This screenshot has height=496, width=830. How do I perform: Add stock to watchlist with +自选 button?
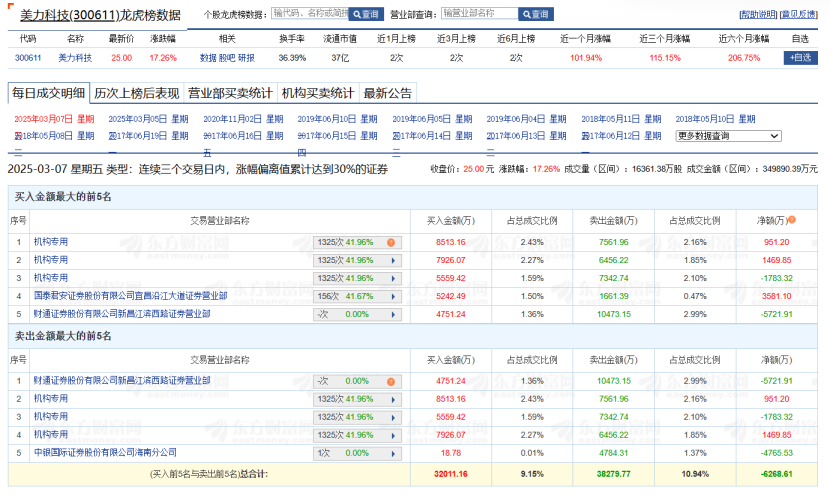tap(801, 58)
